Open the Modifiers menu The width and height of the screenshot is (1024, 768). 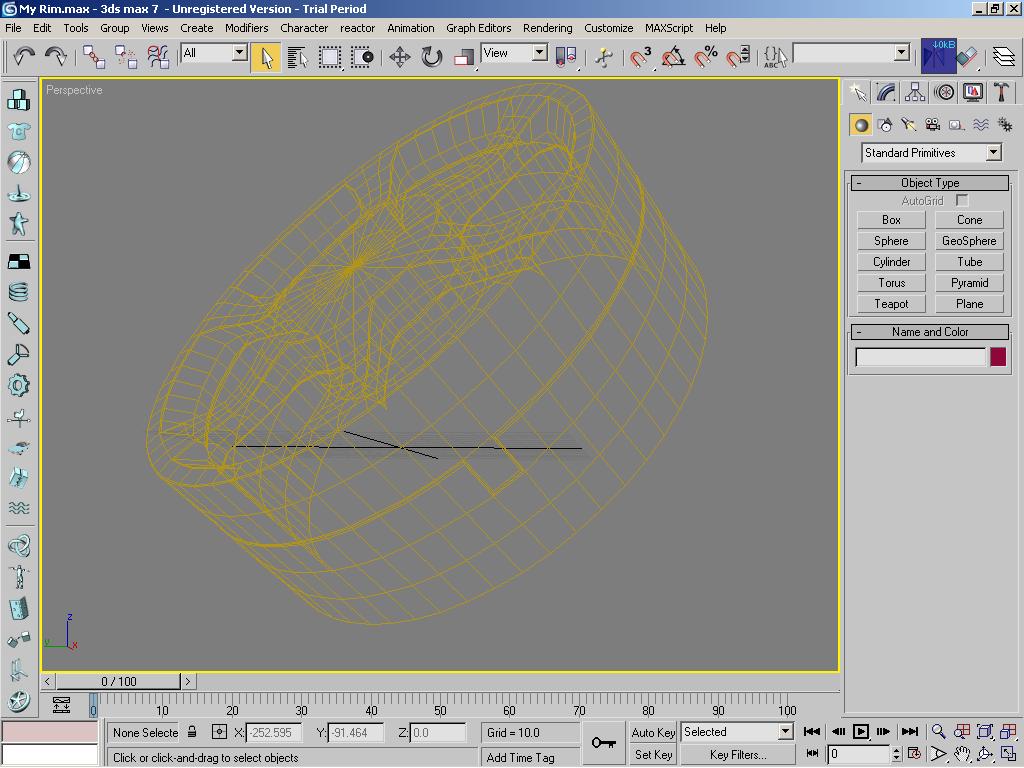(x=246, y=28)
